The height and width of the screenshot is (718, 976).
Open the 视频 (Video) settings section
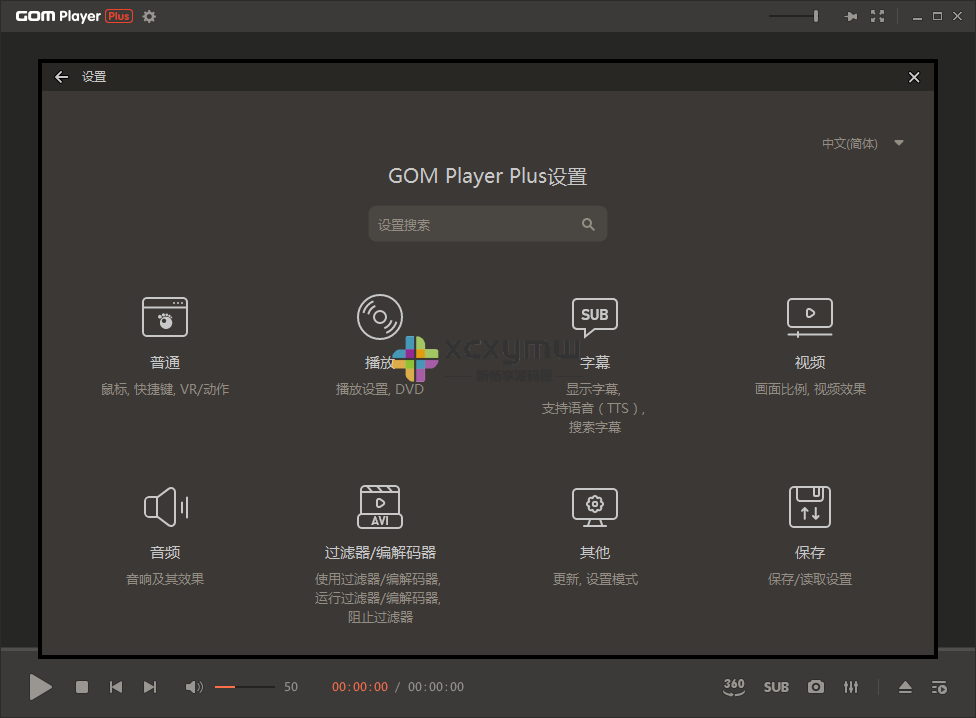coord(809,330)
